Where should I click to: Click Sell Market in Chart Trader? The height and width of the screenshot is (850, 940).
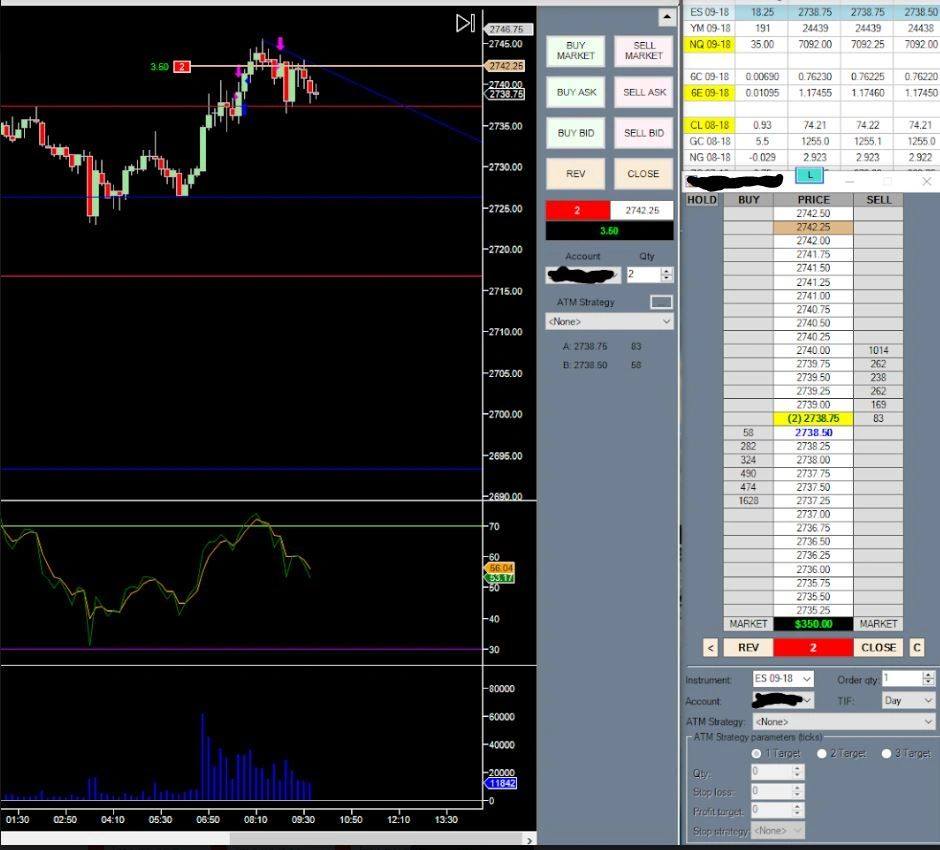point(644,51)
